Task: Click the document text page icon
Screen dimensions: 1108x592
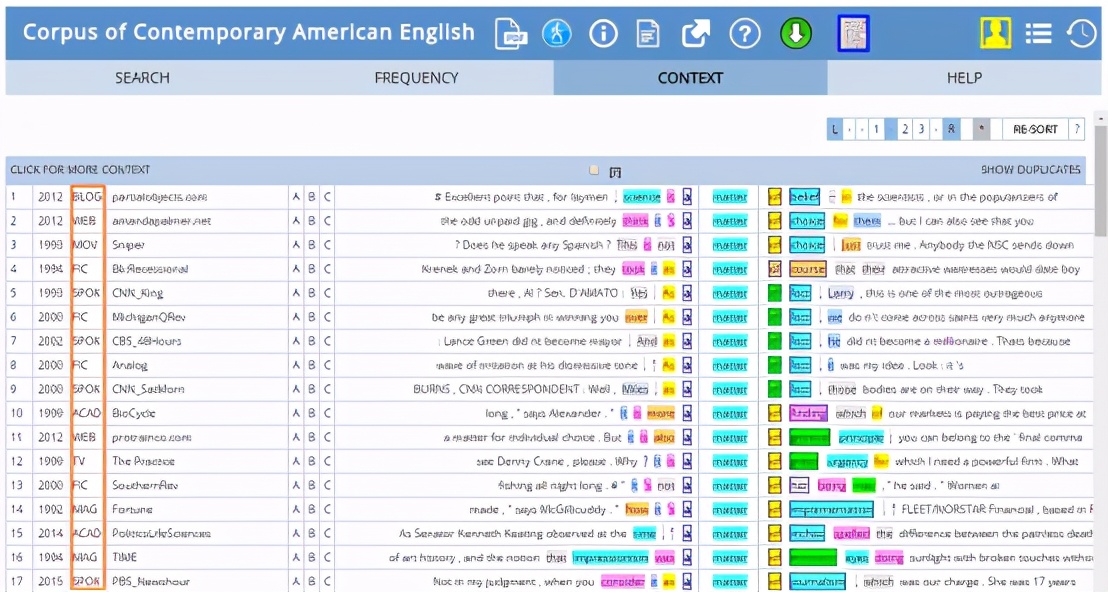Action: pyautogui.click(x=649, y=33)
